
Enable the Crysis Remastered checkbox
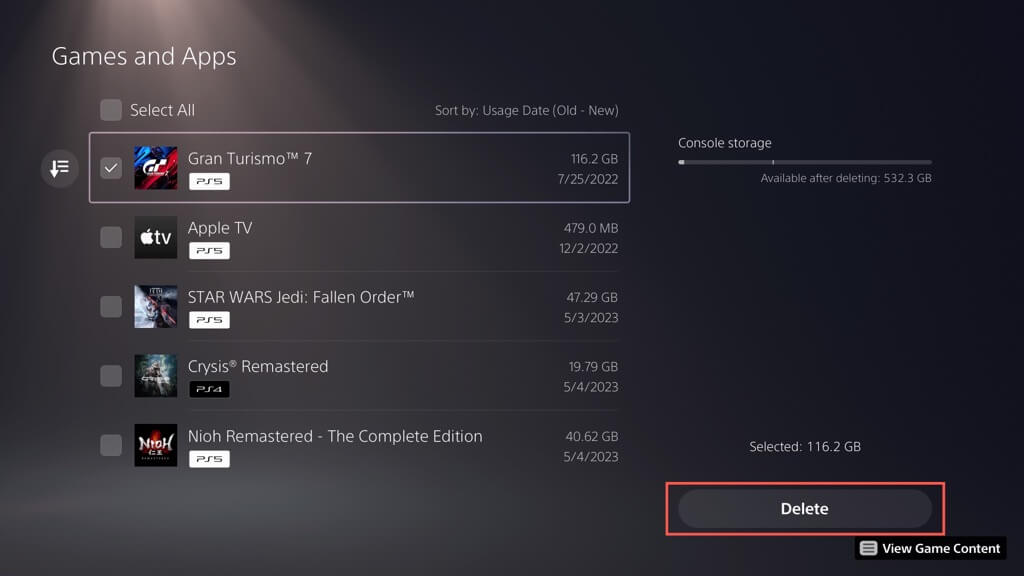pyautogui.click(x=111, y=376)
